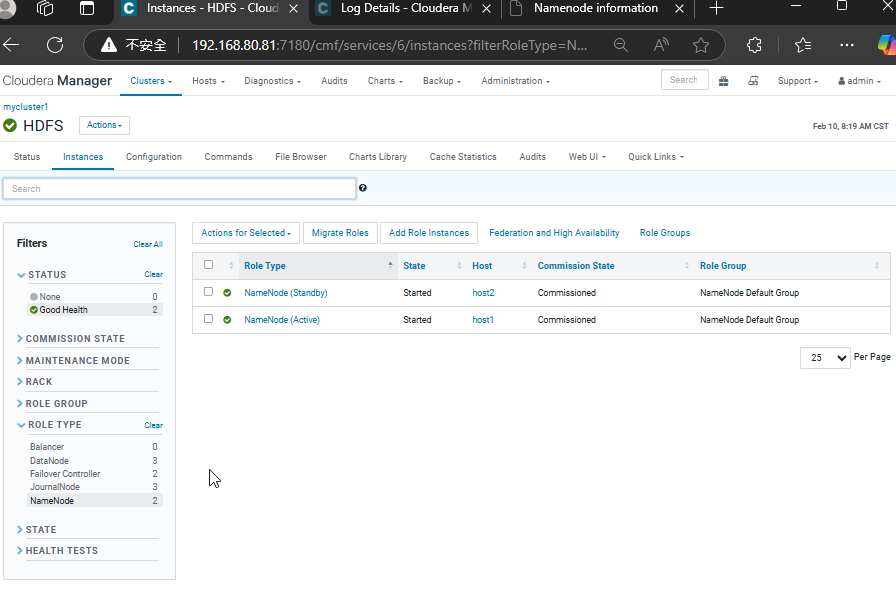Click the browser back arrow

click(11, 45)
